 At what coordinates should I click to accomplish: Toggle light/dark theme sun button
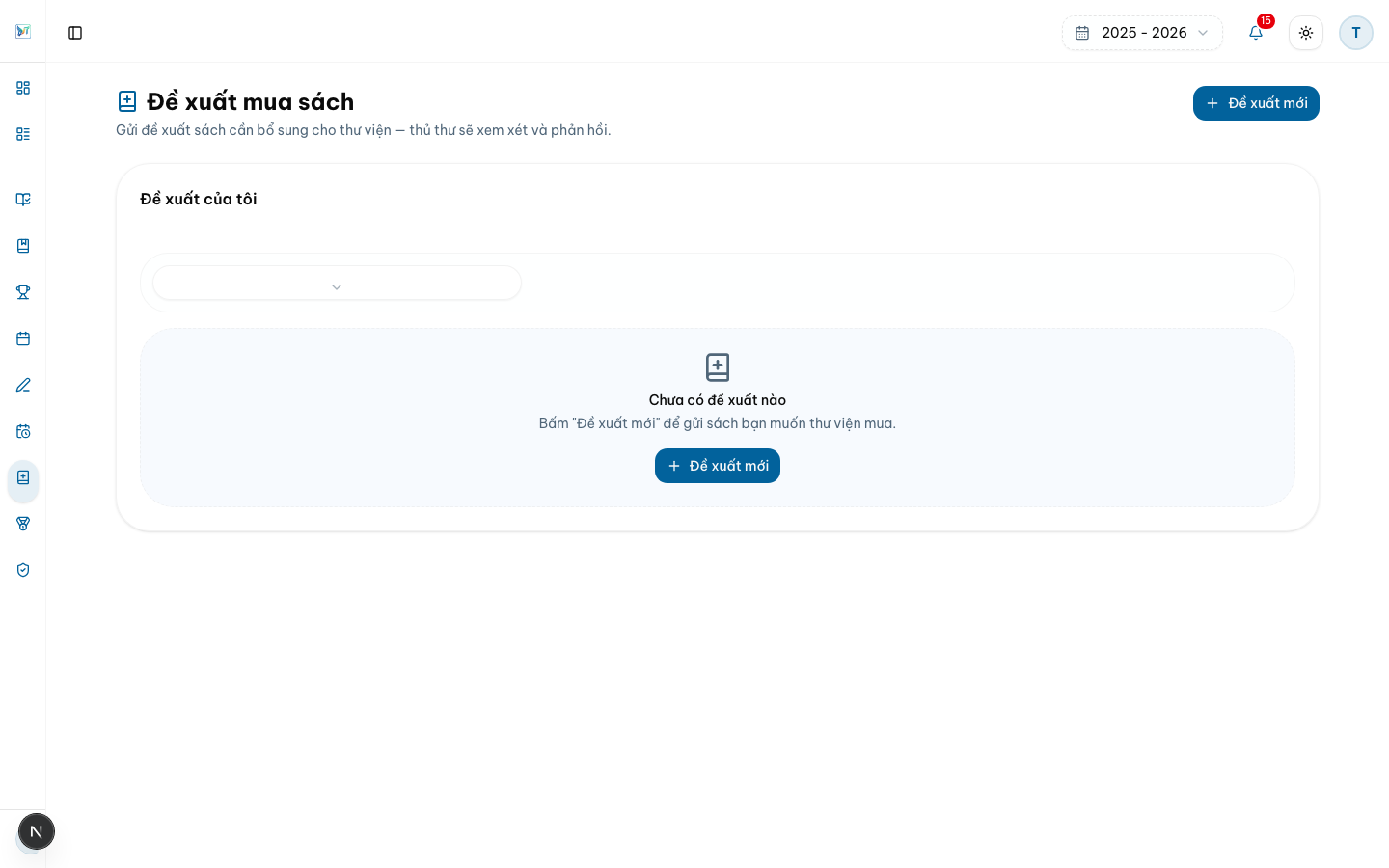[1306, 33]
